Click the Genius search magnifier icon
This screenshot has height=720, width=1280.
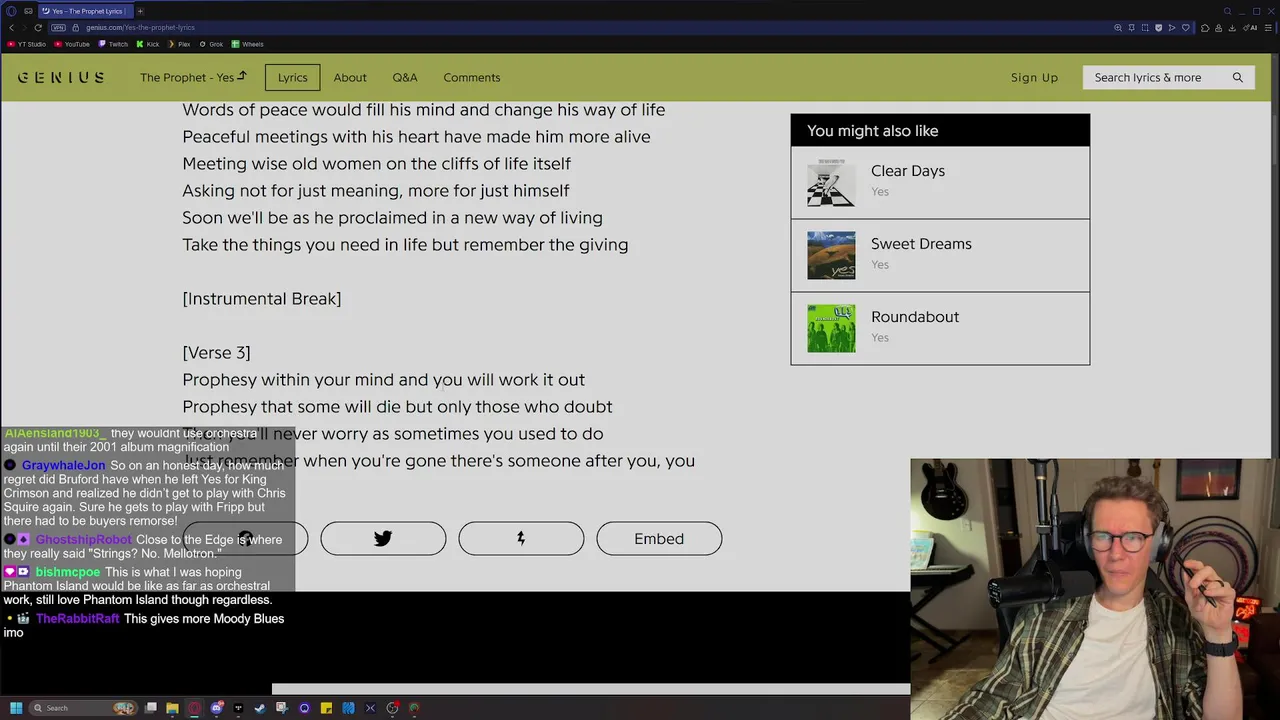1238,77
